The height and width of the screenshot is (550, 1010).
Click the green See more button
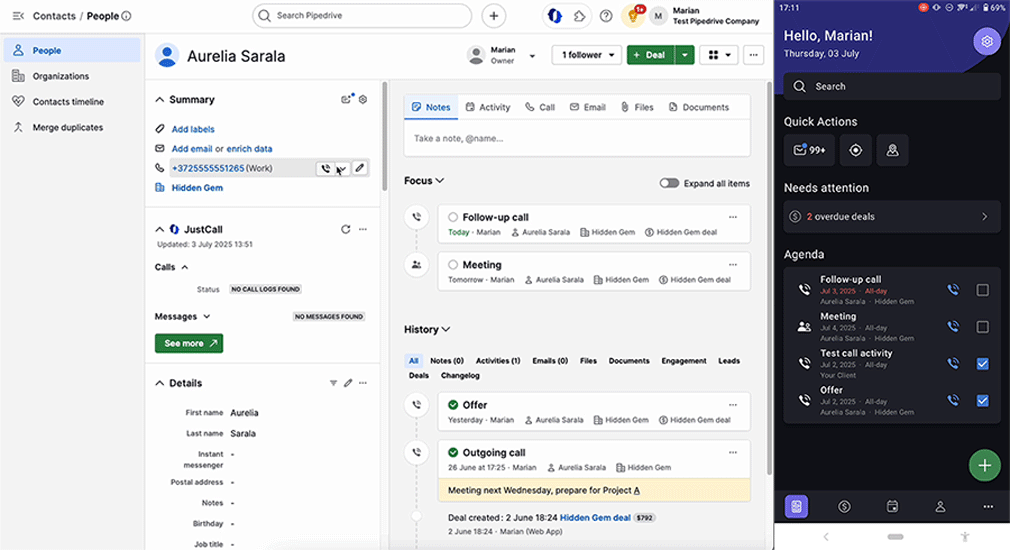[189, 343]
